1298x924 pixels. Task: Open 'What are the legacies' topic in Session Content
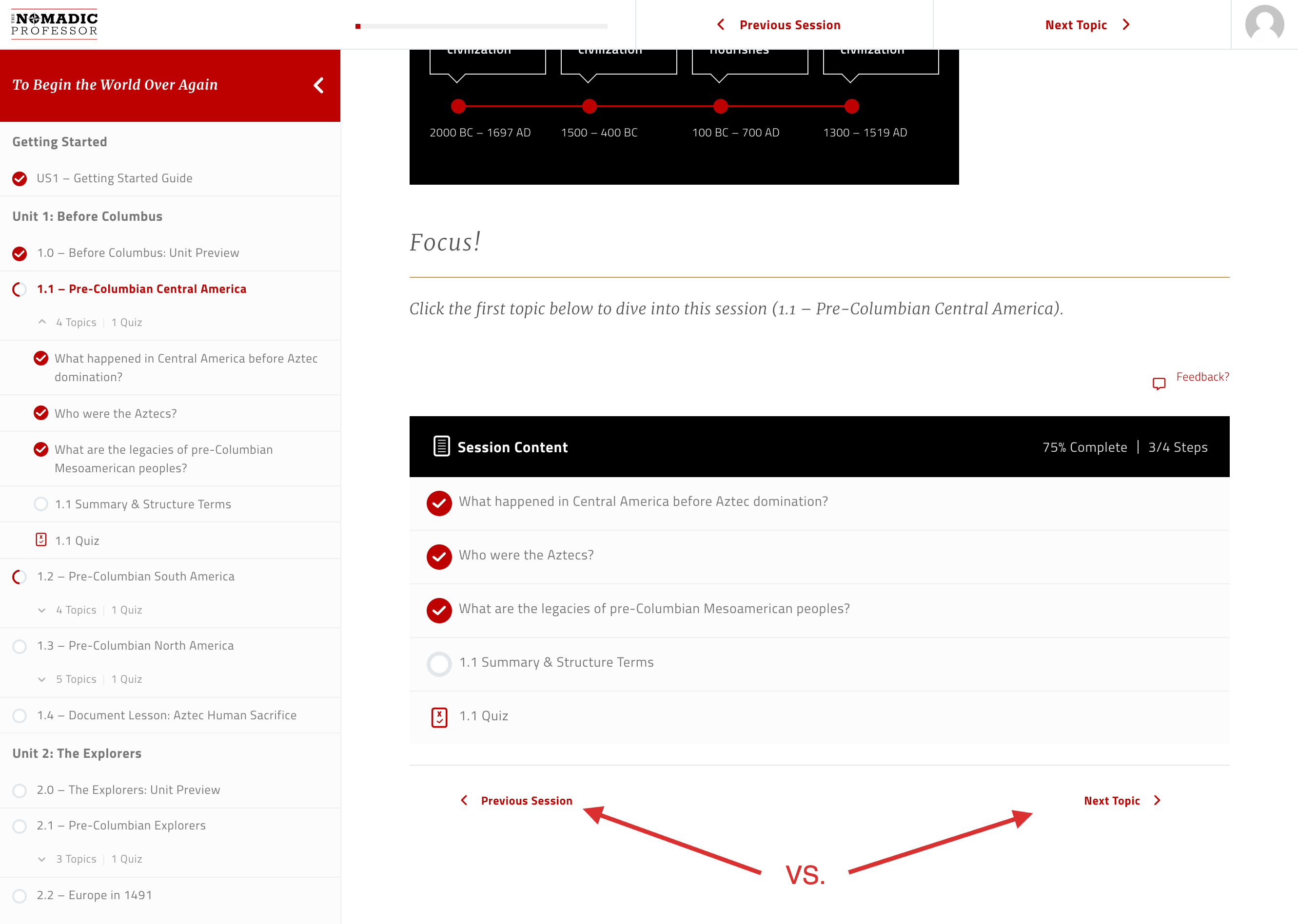point(654,609)
